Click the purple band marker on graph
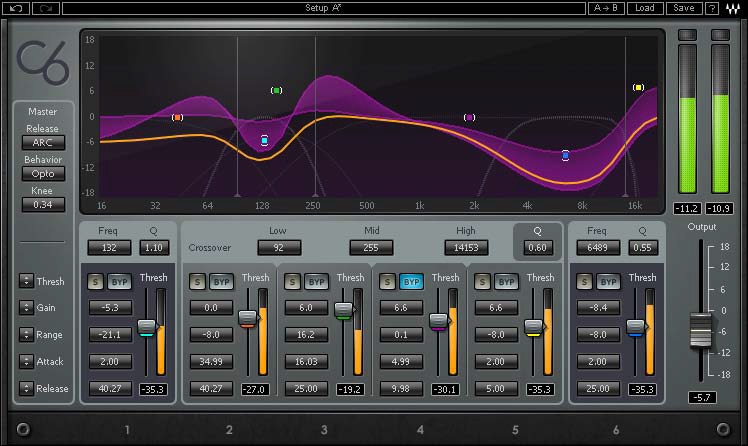This screenshot has width=748, height=446. pos(469,118)
